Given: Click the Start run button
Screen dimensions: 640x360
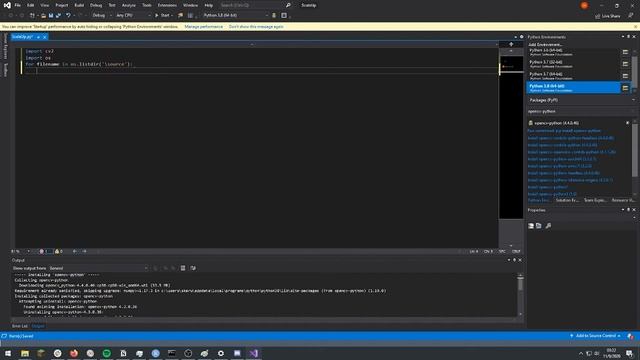Looking at the screenshot, I should click(162, 16).
